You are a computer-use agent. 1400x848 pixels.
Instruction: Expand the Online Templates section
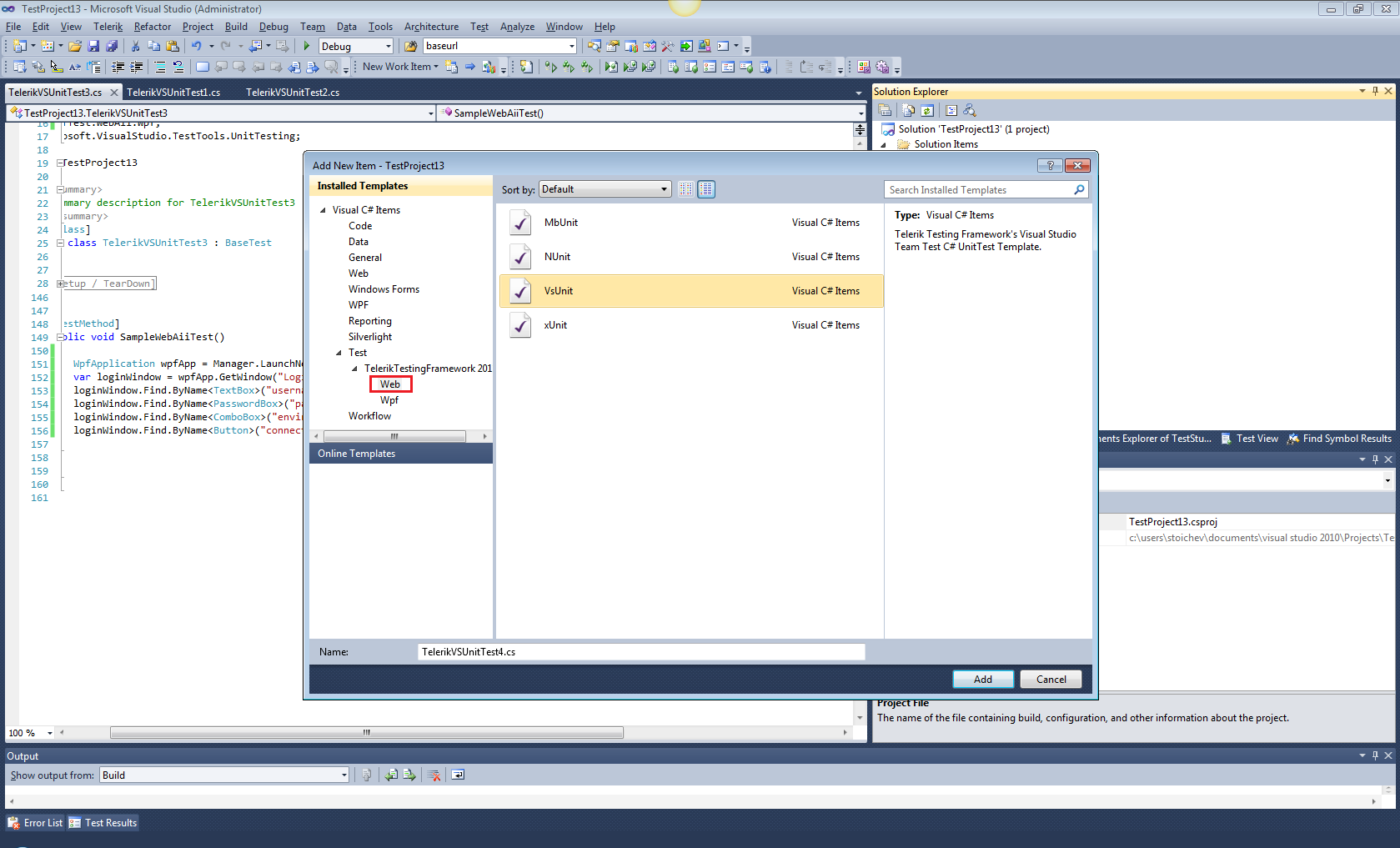(401, 454)
